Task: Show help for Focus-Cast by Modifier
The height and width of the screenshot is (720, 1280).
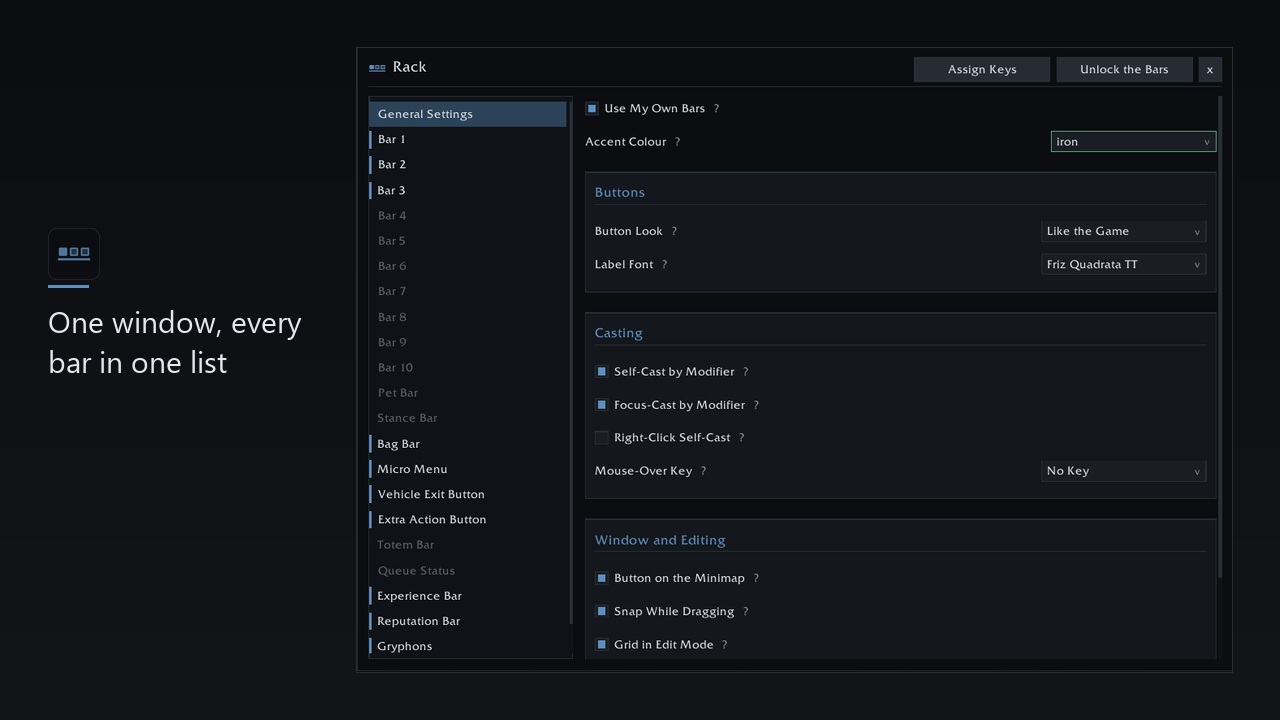Action: [x=756, y=405]
